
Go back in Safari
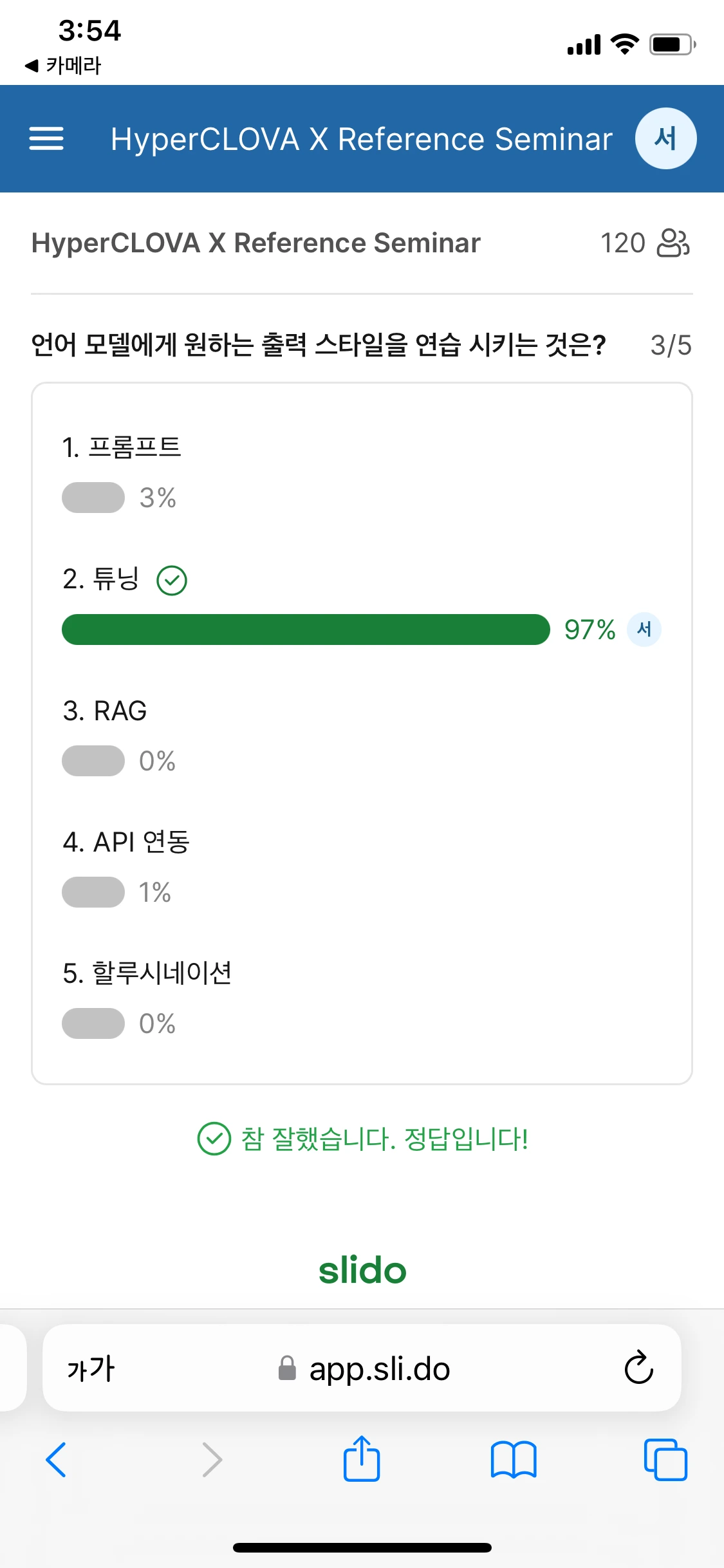point(57,1459)
